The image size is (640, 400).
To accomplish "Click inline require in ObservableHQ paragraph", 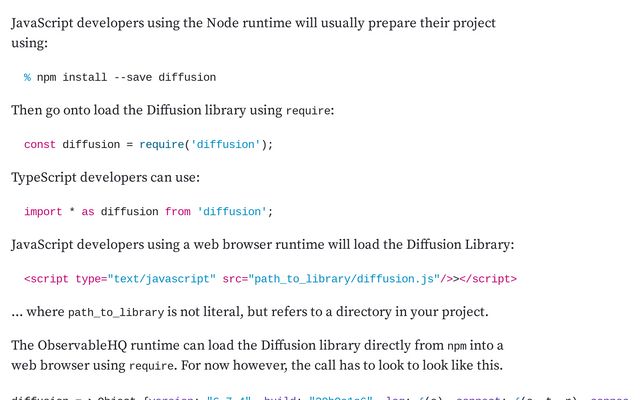I will click(151, 366).
